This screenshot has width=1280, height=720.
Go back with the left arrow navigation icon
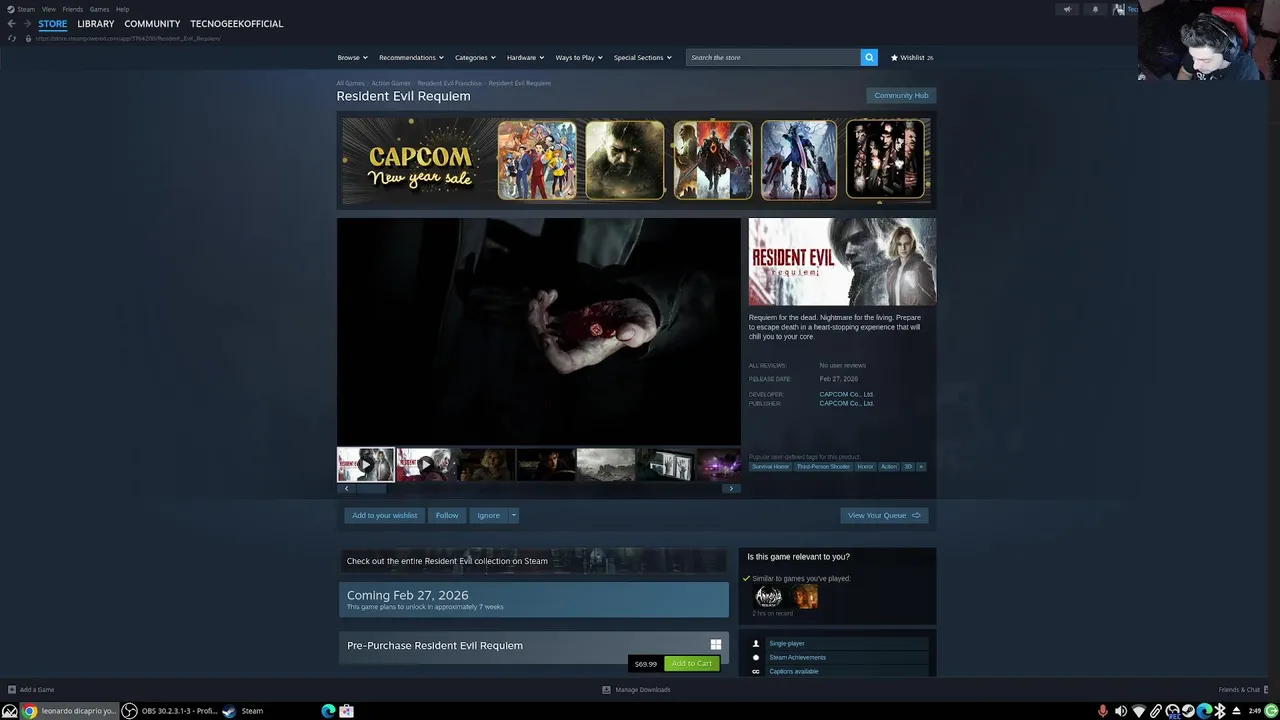coord(11,24)
